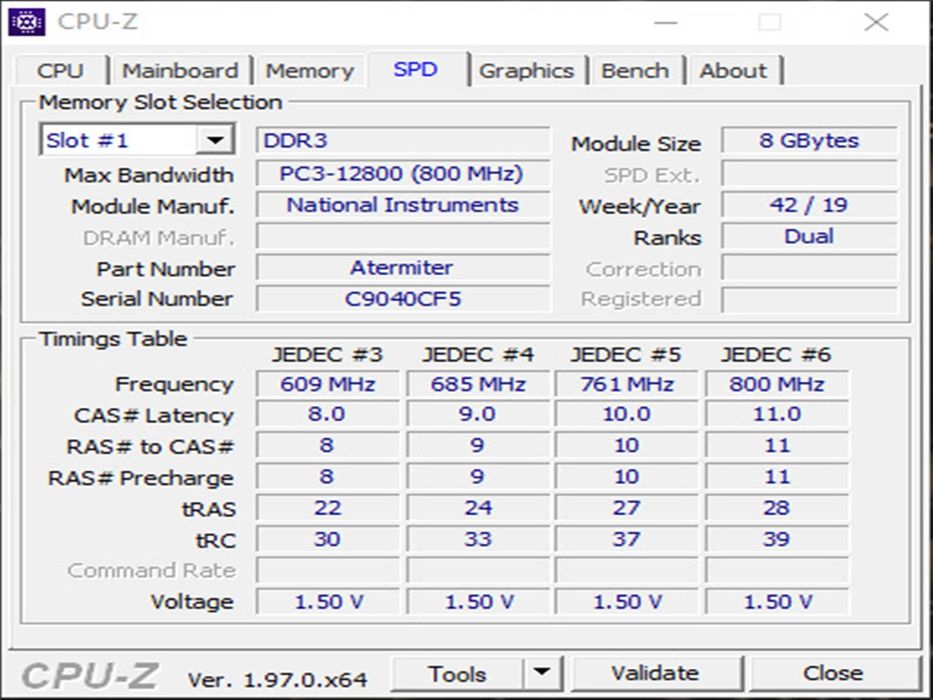Click the 609 MHz frequency cell

(x=328, y=384)
